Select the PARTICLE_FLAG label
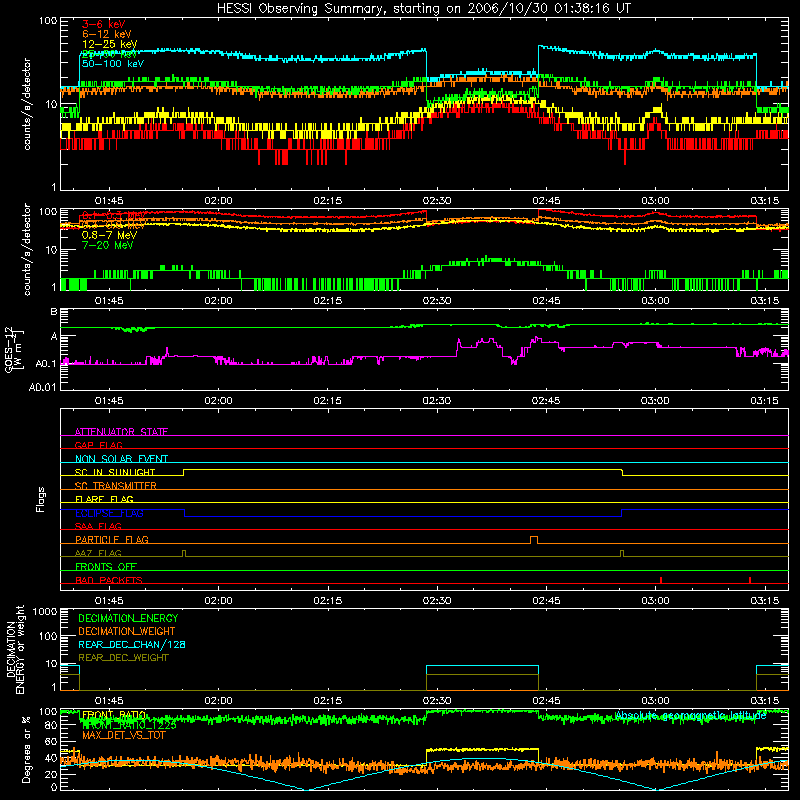Image resolution: width=800 pixels, height=800 pixels. [x=112, y=539]
